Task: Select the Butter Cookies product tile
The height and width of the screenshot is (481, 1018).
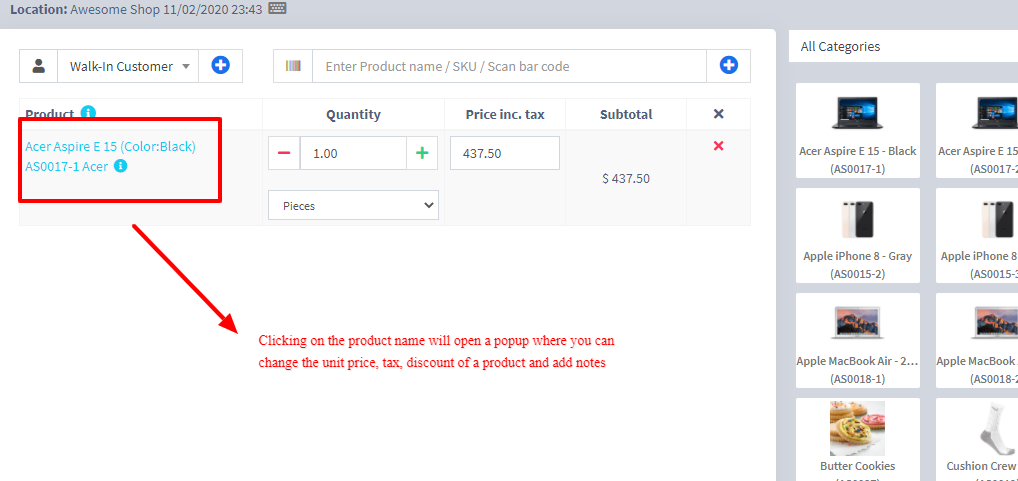Action: point(857,440)
